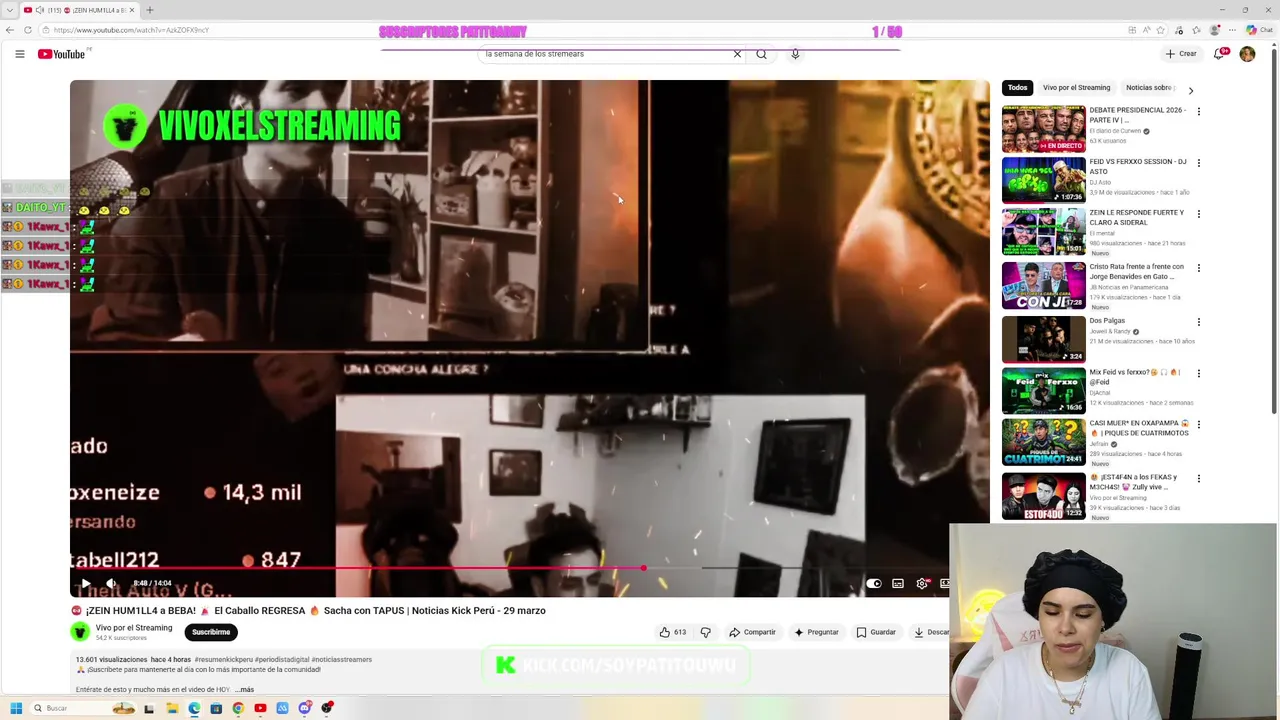
Task: Open options menu for Mix Feid vs ferxxo
Action: coord(1199,373)
